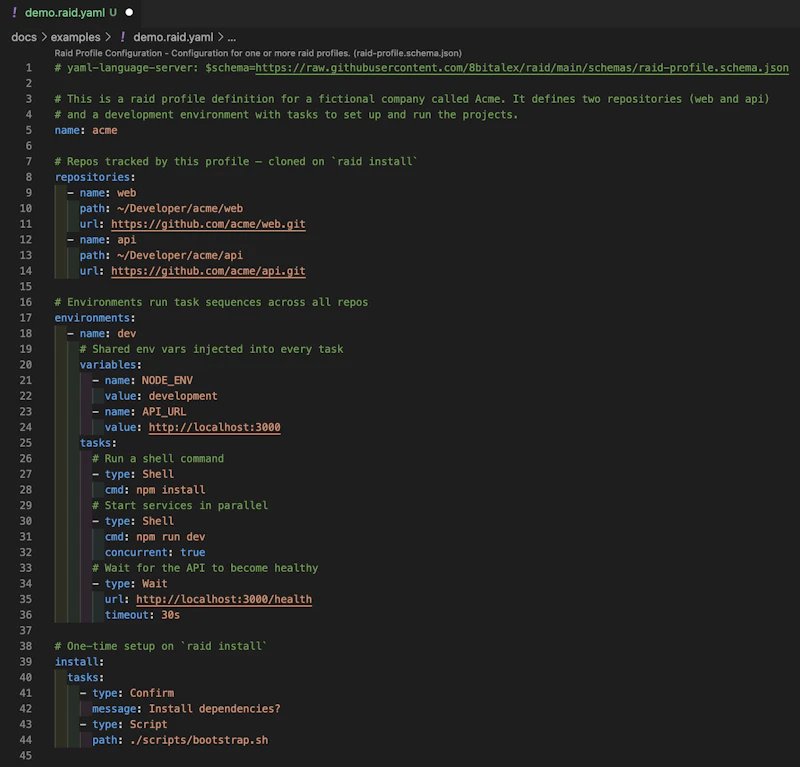Click the 'name: acme' line
Image resolution: width=800 pixels, height=767 pixels.
(x=86, y=130)
